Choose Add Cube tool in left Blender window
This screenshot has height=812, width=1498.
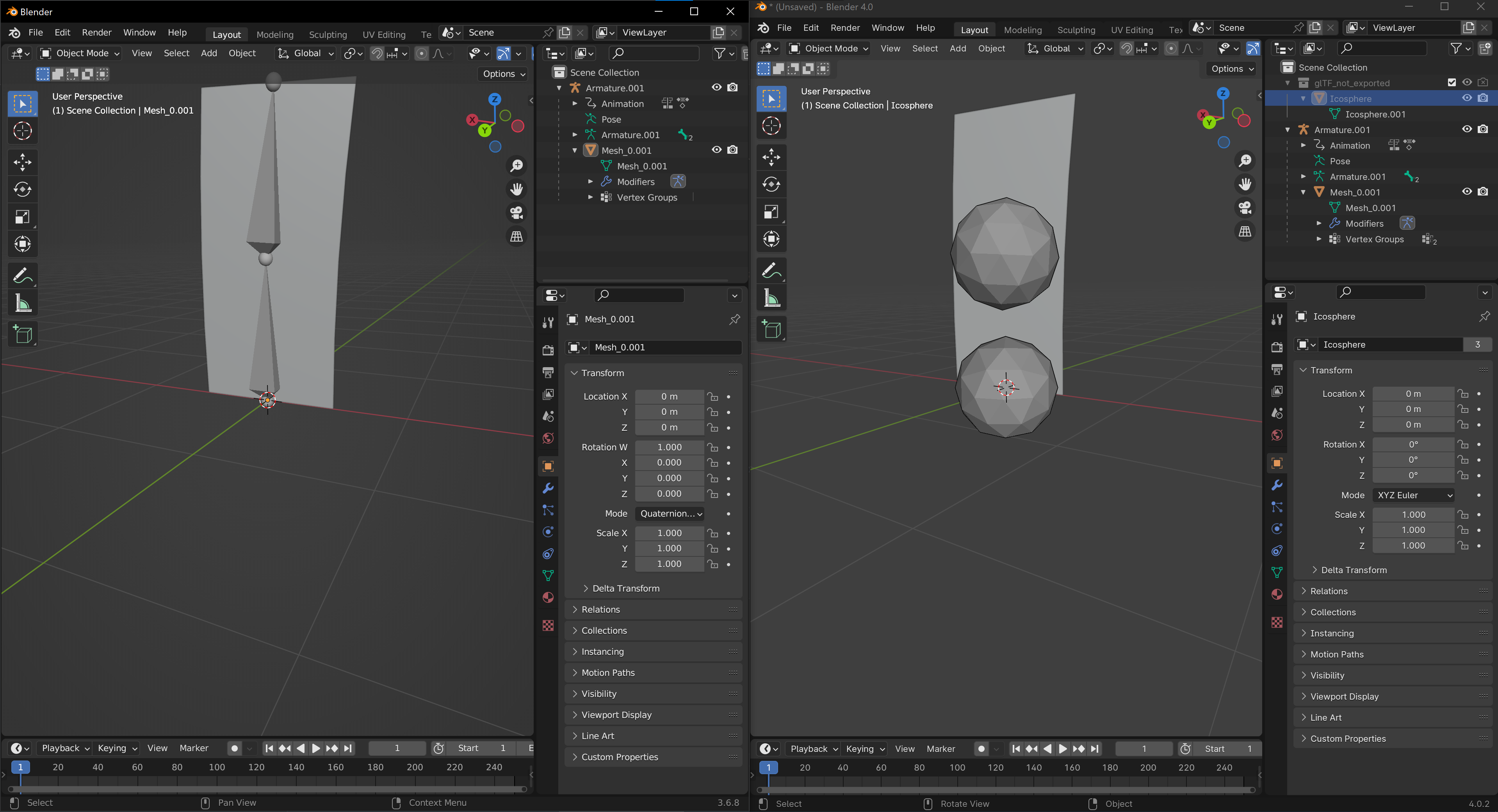23,334
